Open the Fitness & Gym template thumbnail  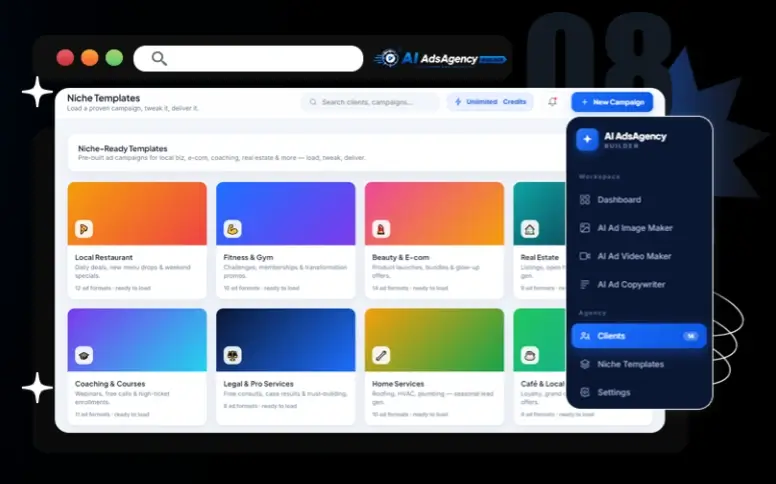click(286, 213)
